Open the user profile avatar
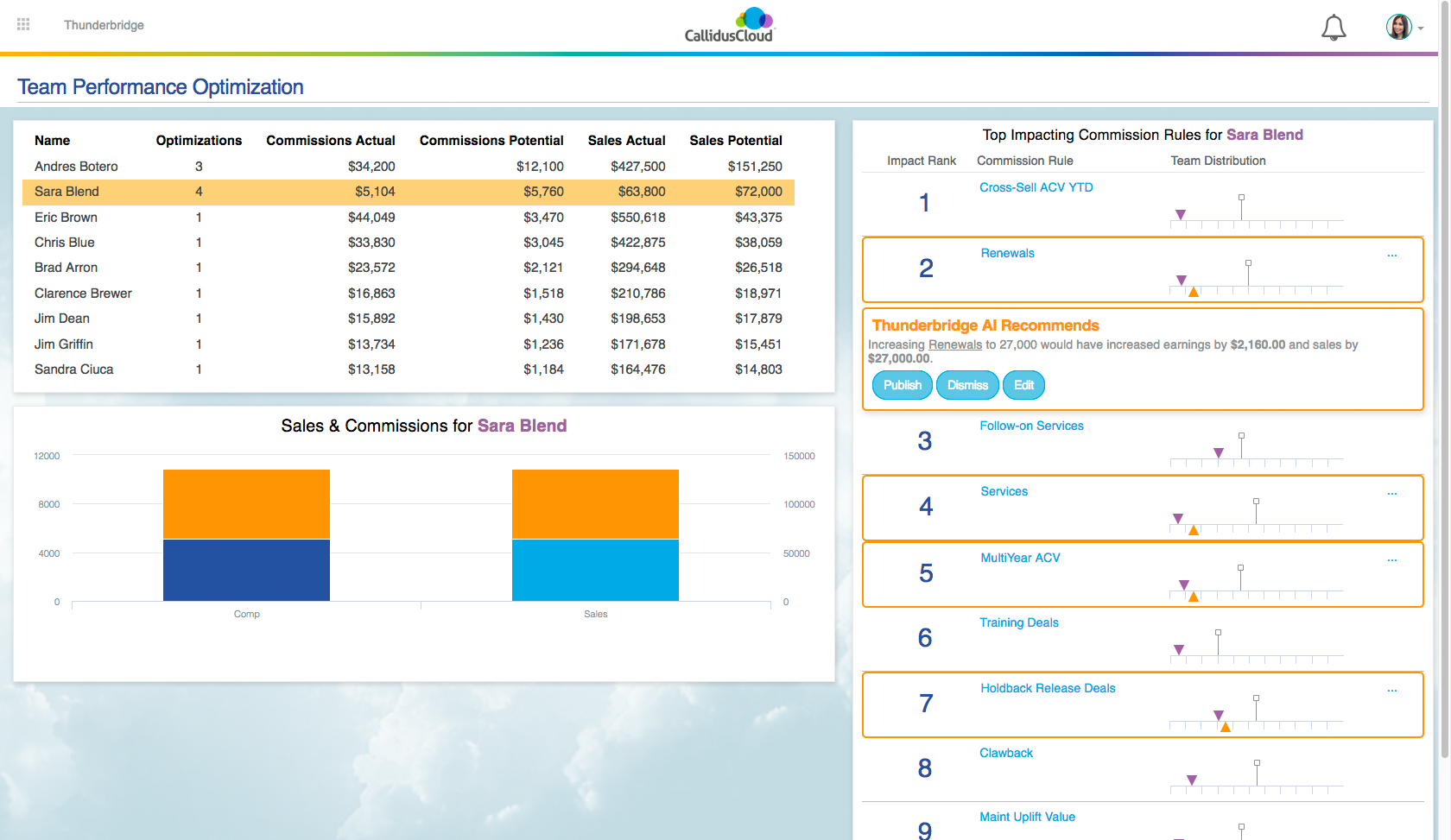The width and height of the screenshot is (1451, 840). pos(1397,26)
